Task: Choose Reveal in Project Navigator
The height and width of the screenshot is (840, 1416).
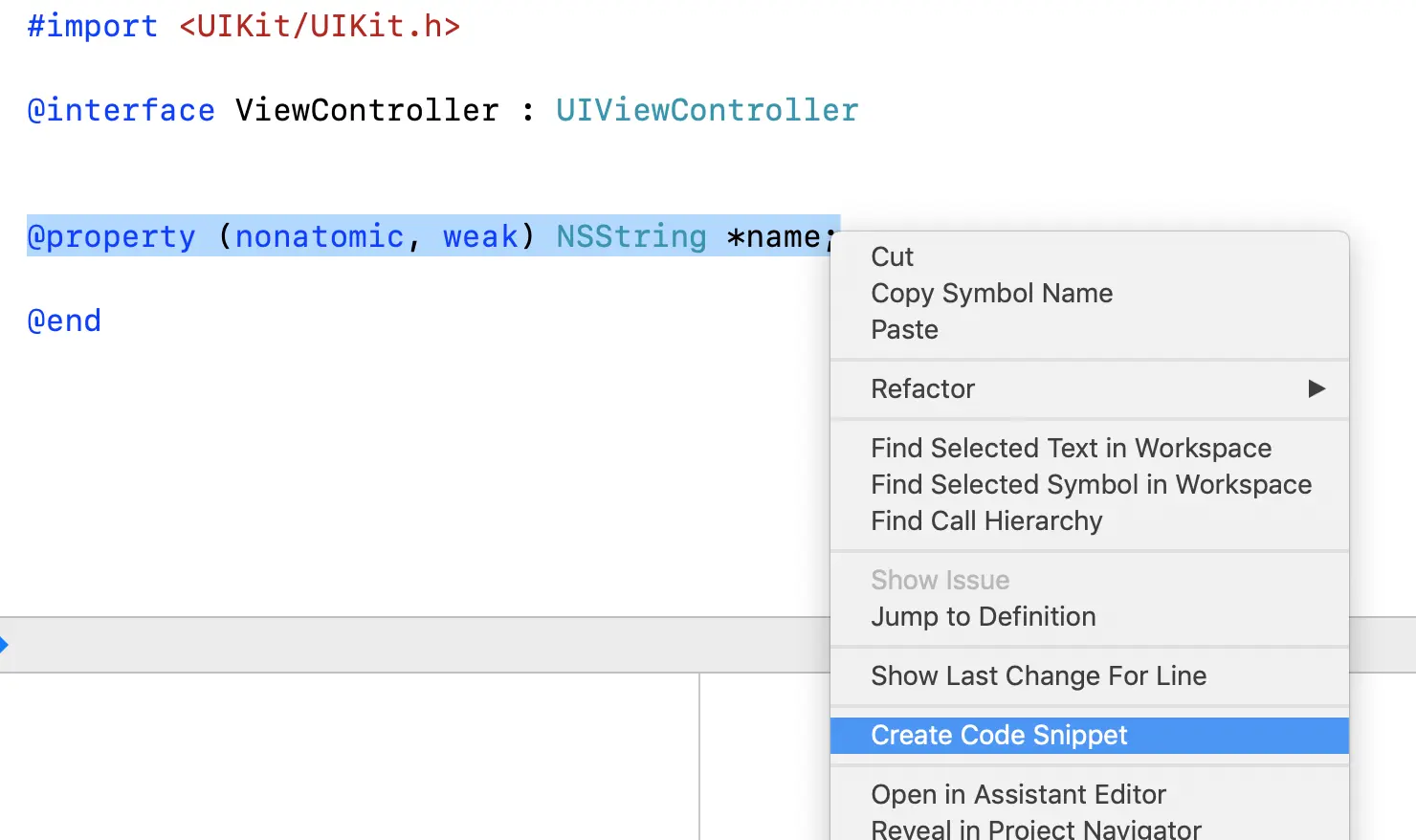Action: point(1035,829)
